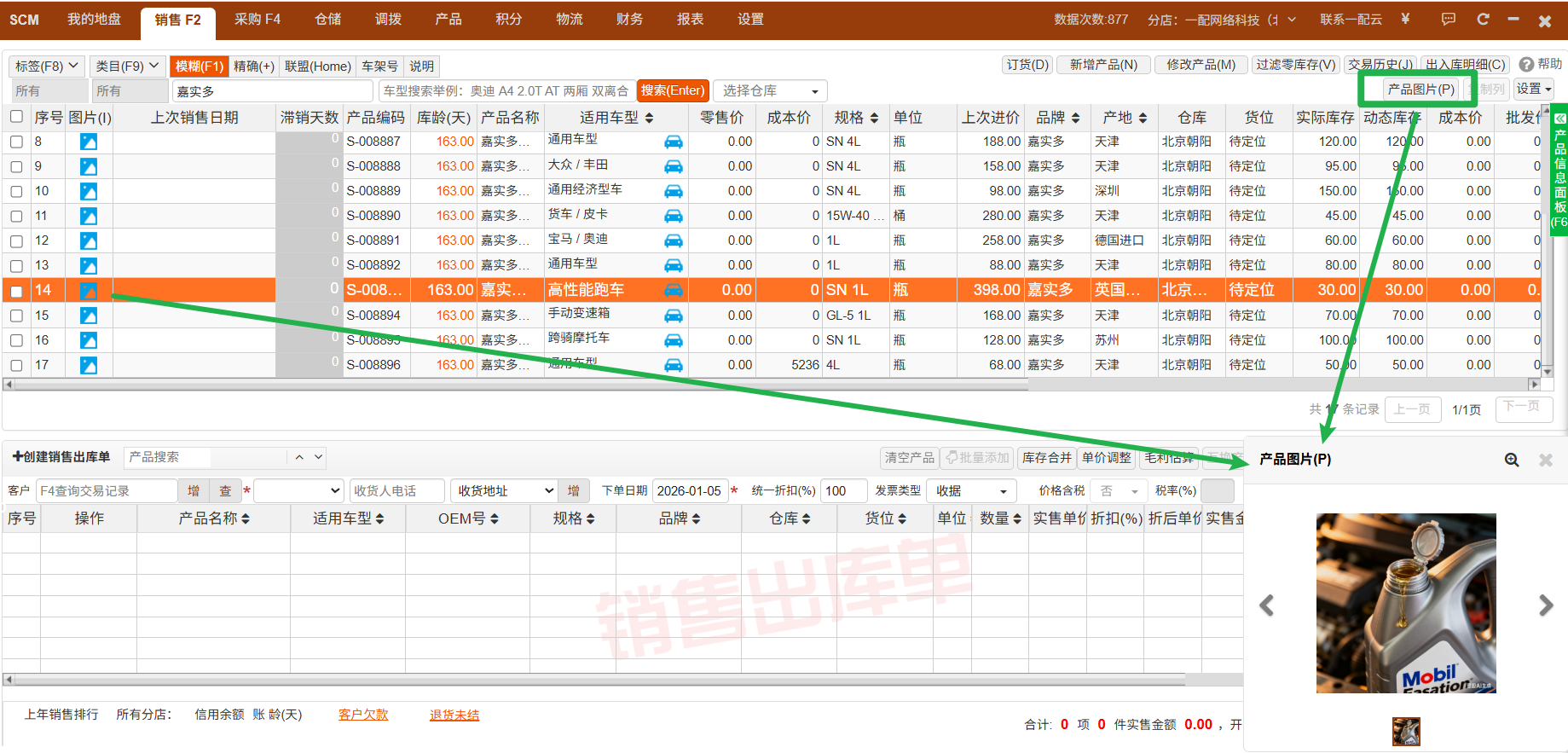Zoom product image with magnifier icon
The image size is (1568, 753).
(x=1511, y=460)
